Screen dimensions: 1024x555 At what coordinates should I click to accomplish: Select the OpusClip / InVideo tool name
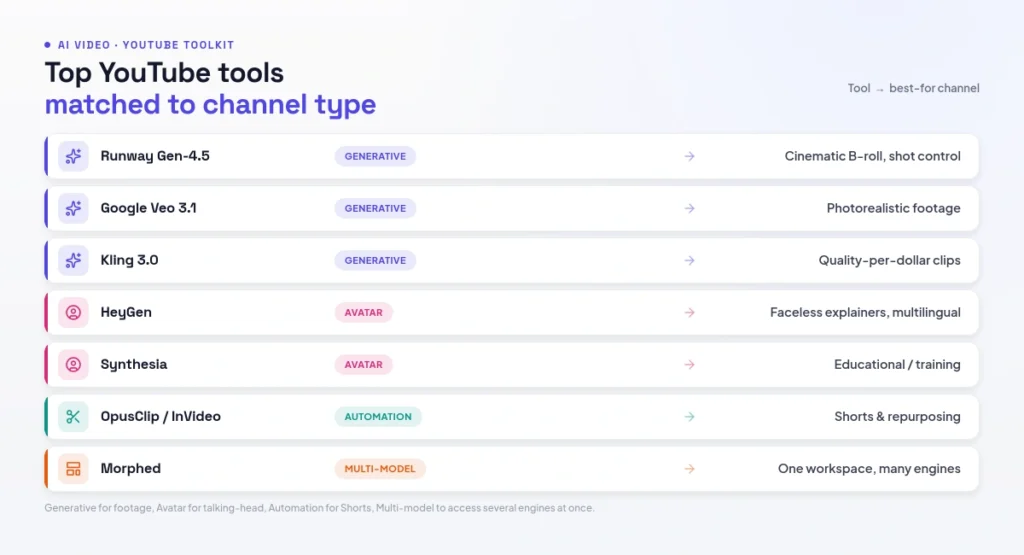161,417
